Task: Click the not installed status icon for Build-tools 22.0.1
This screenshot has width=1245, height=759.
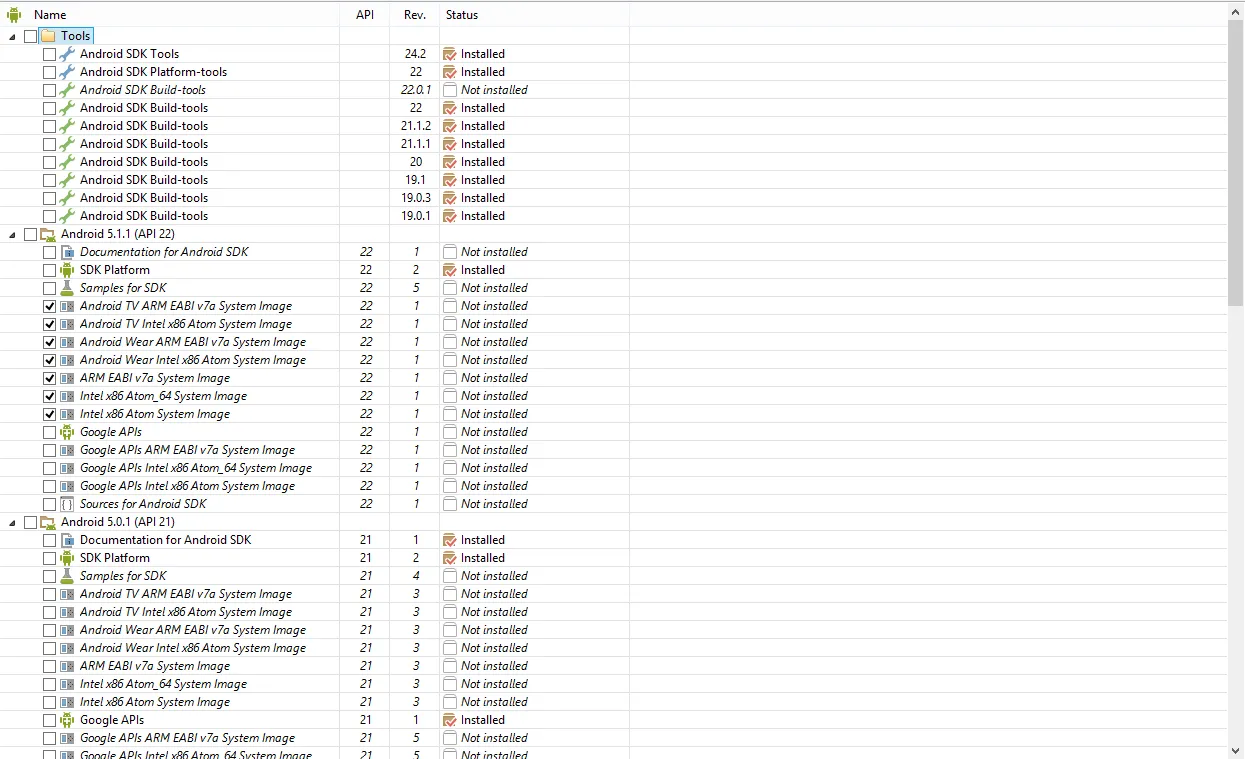Action: (450, 90)
